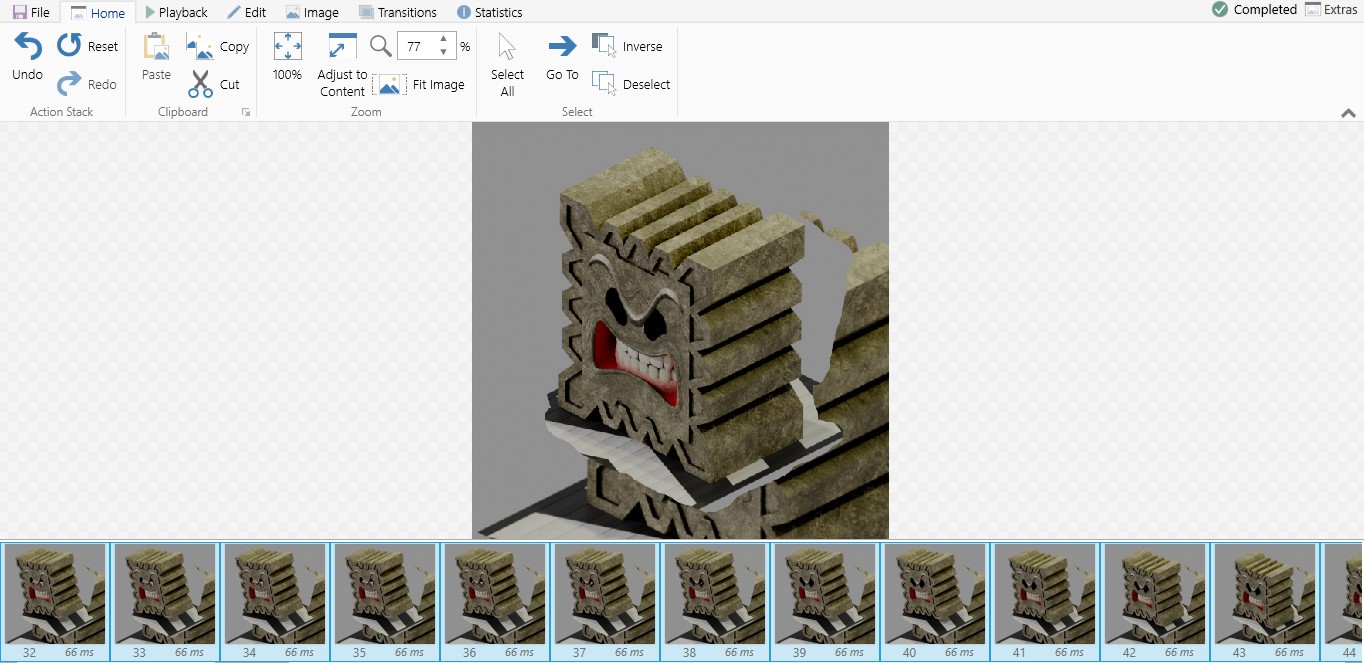Switch to the Home tab
The height and width of the screenshot is (663, 1364).
(98, 12)
